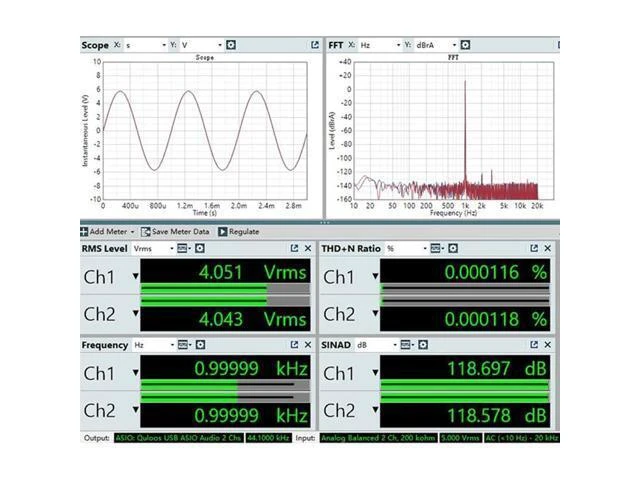Select the 0.000116 % THD+N reading
640x480 pixels.
[496, 272]
